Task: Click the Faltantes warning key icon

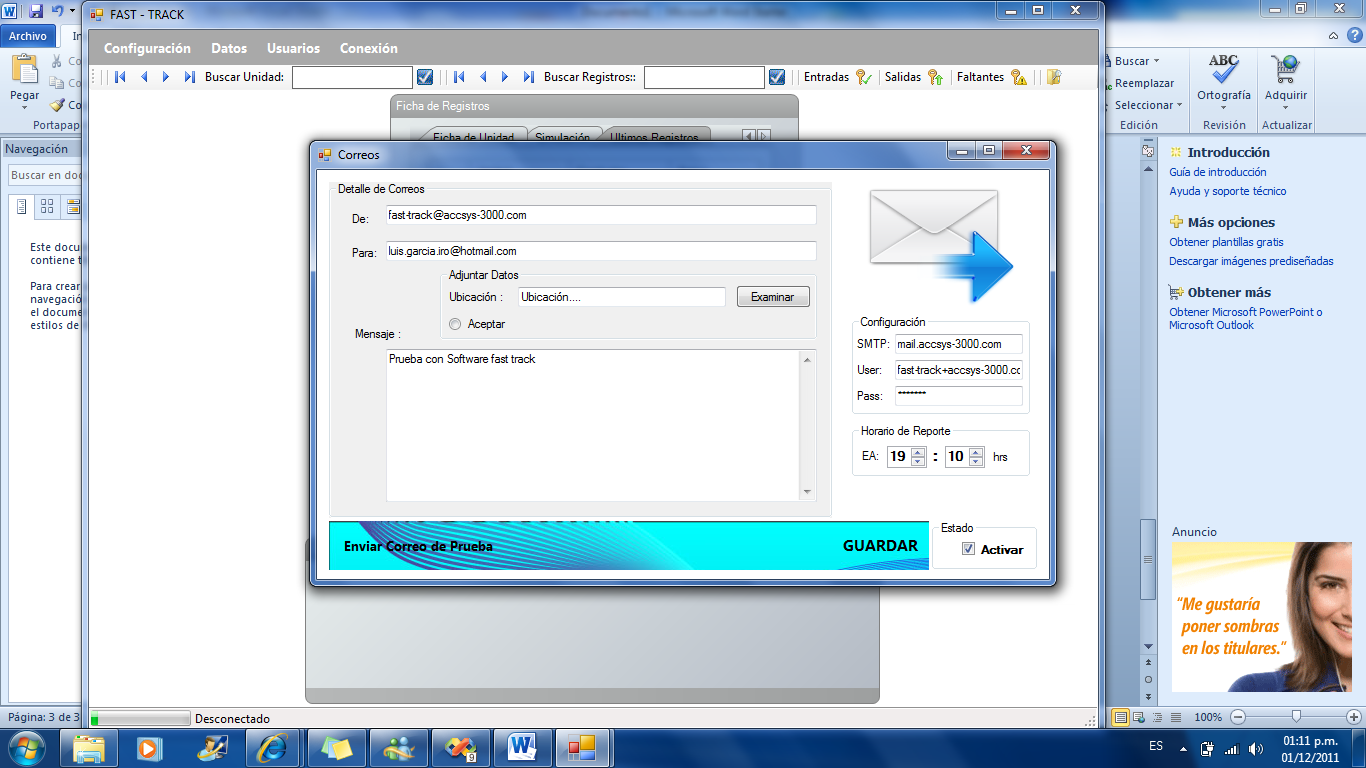Action: click(x=1019, y=77)
